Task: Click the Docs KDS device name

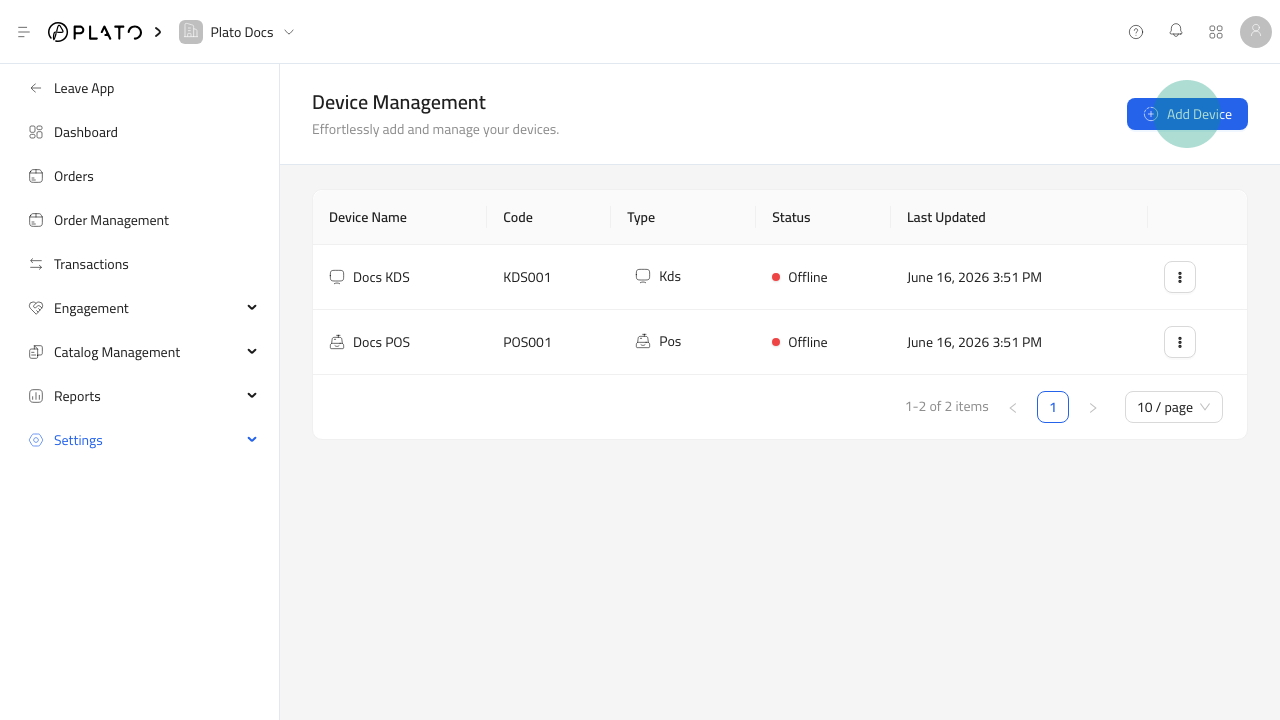Action: coord(381,277)
